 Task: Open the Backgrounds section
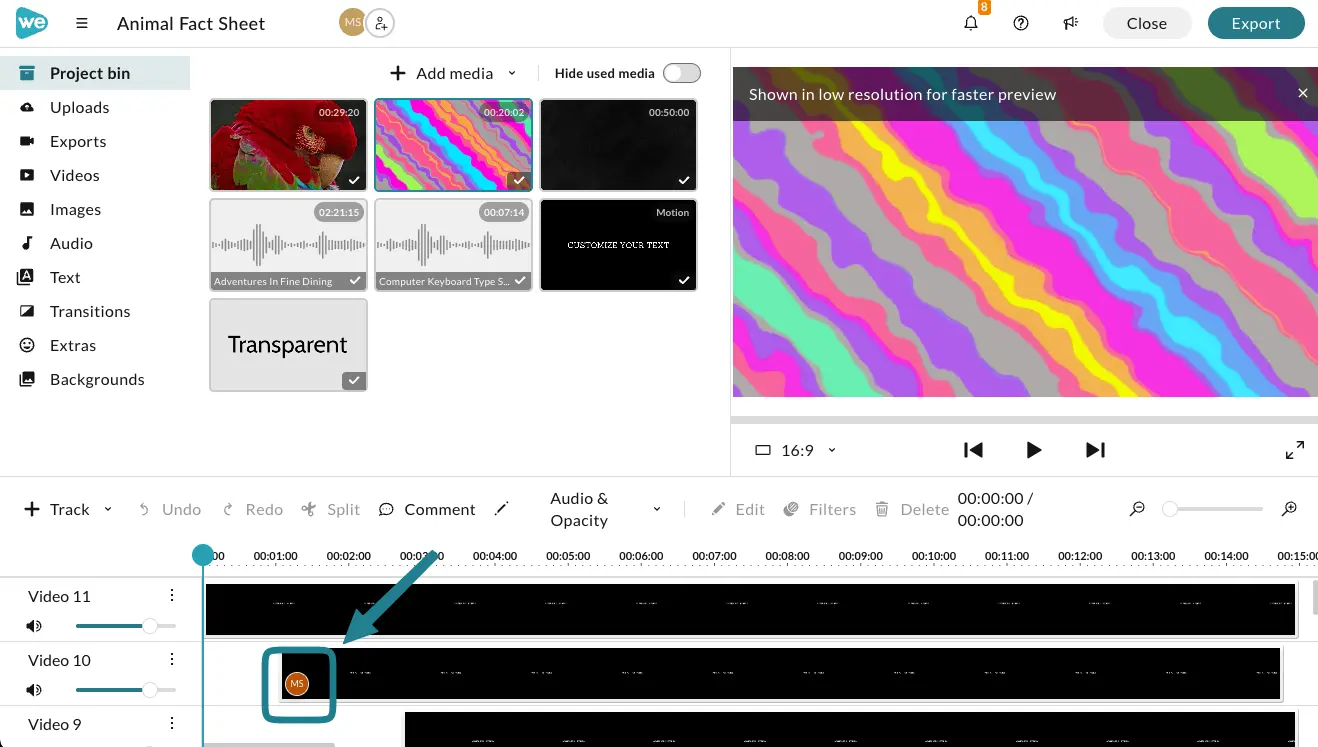click(95, 379)
